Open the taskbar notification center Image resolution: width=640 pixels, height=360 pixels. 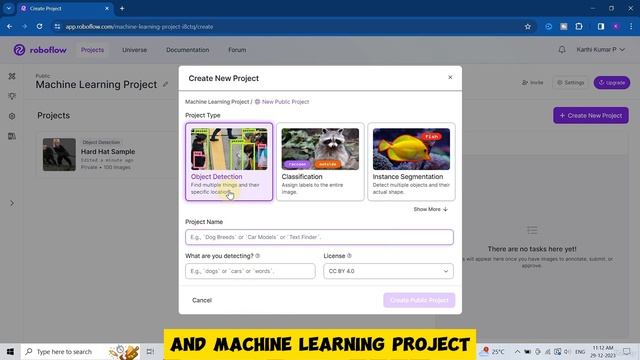coord(627,351)
